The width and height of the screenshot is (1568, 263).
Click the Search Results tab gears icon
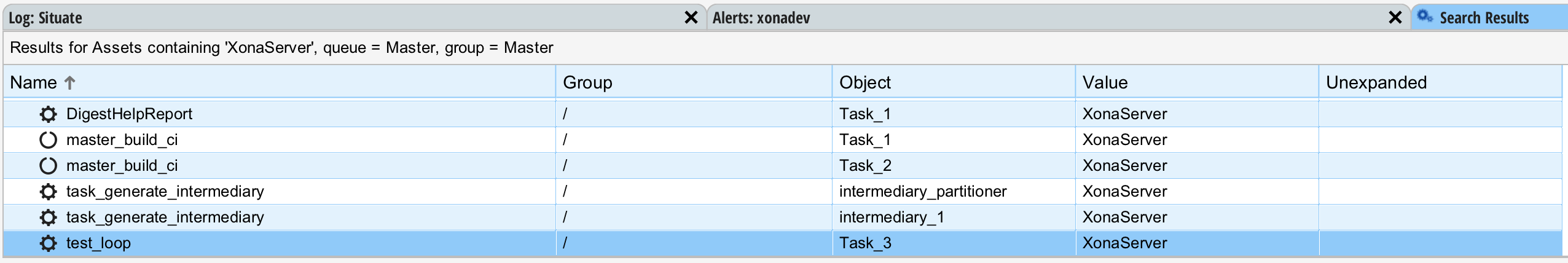click(x=1425, y=17)
